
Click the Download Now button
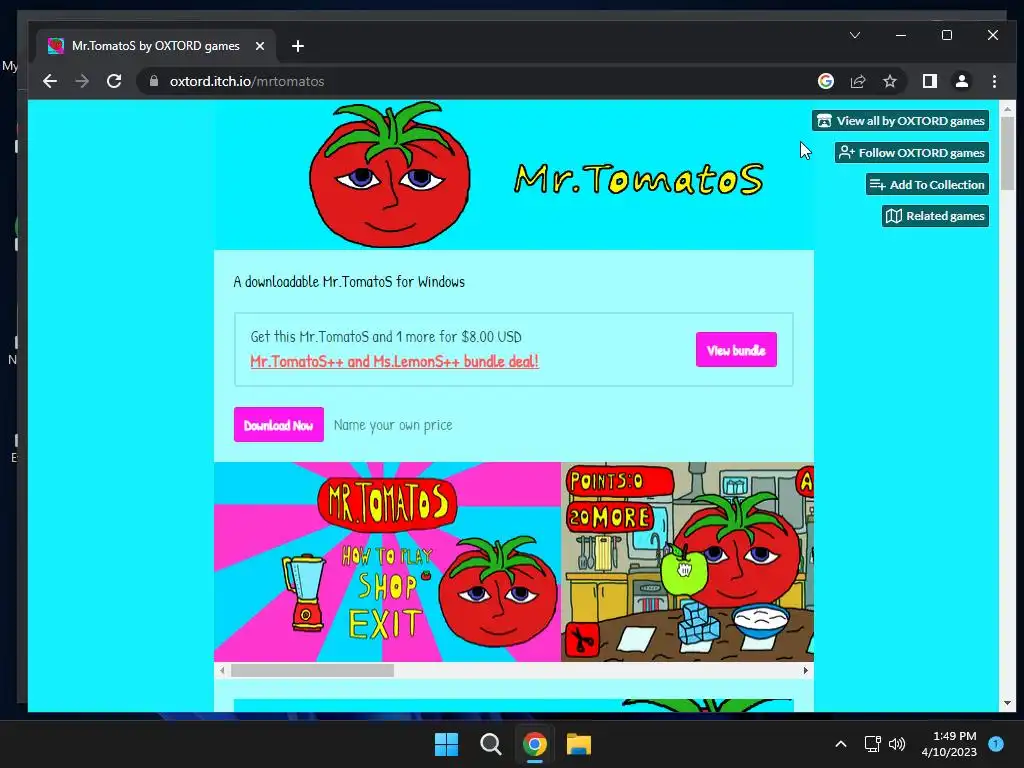pos(279,424)
